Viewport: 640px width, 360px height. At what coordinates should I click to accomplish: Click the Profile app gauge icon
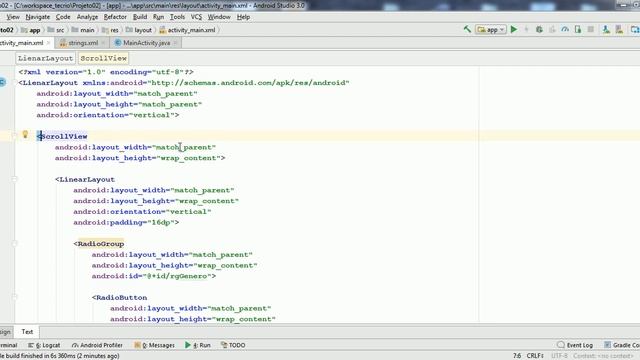[565, 29]
